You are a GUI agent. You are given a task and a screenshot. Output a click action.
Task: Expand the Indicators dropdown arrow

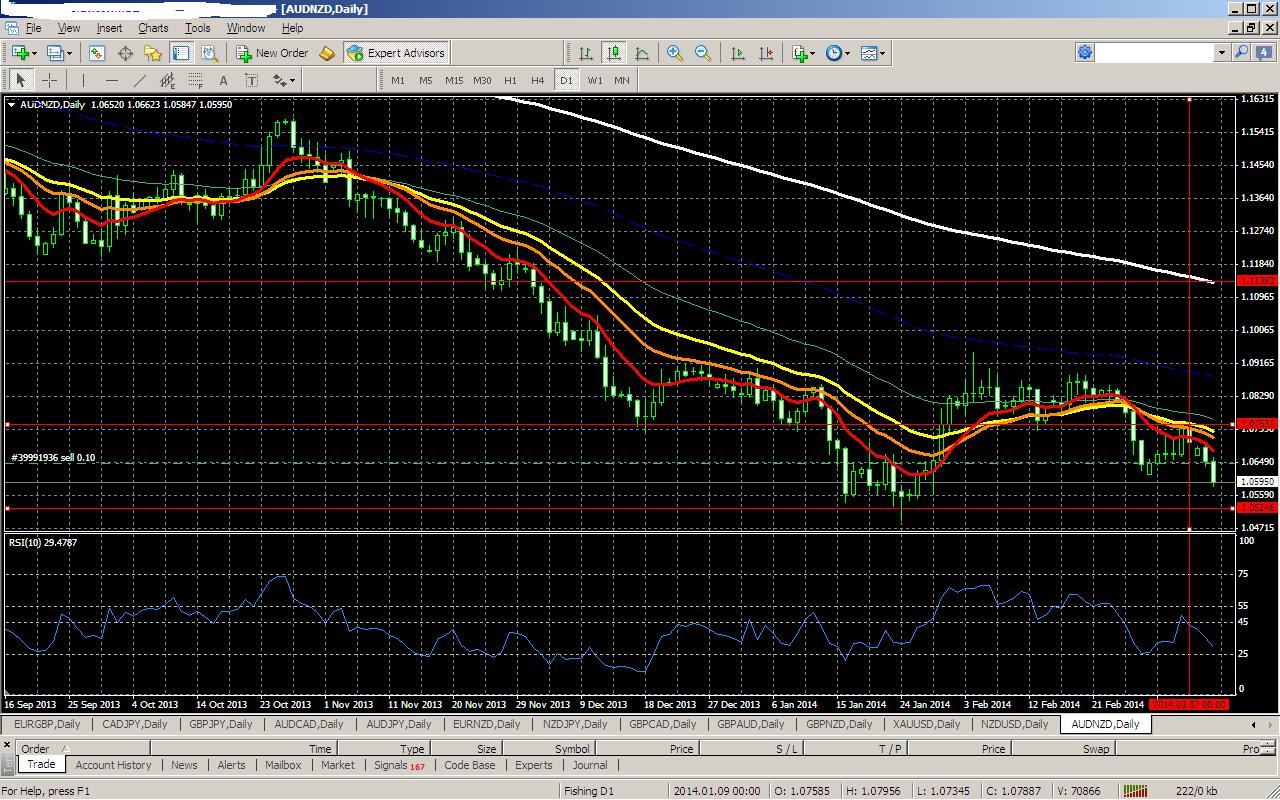point(813,53)
